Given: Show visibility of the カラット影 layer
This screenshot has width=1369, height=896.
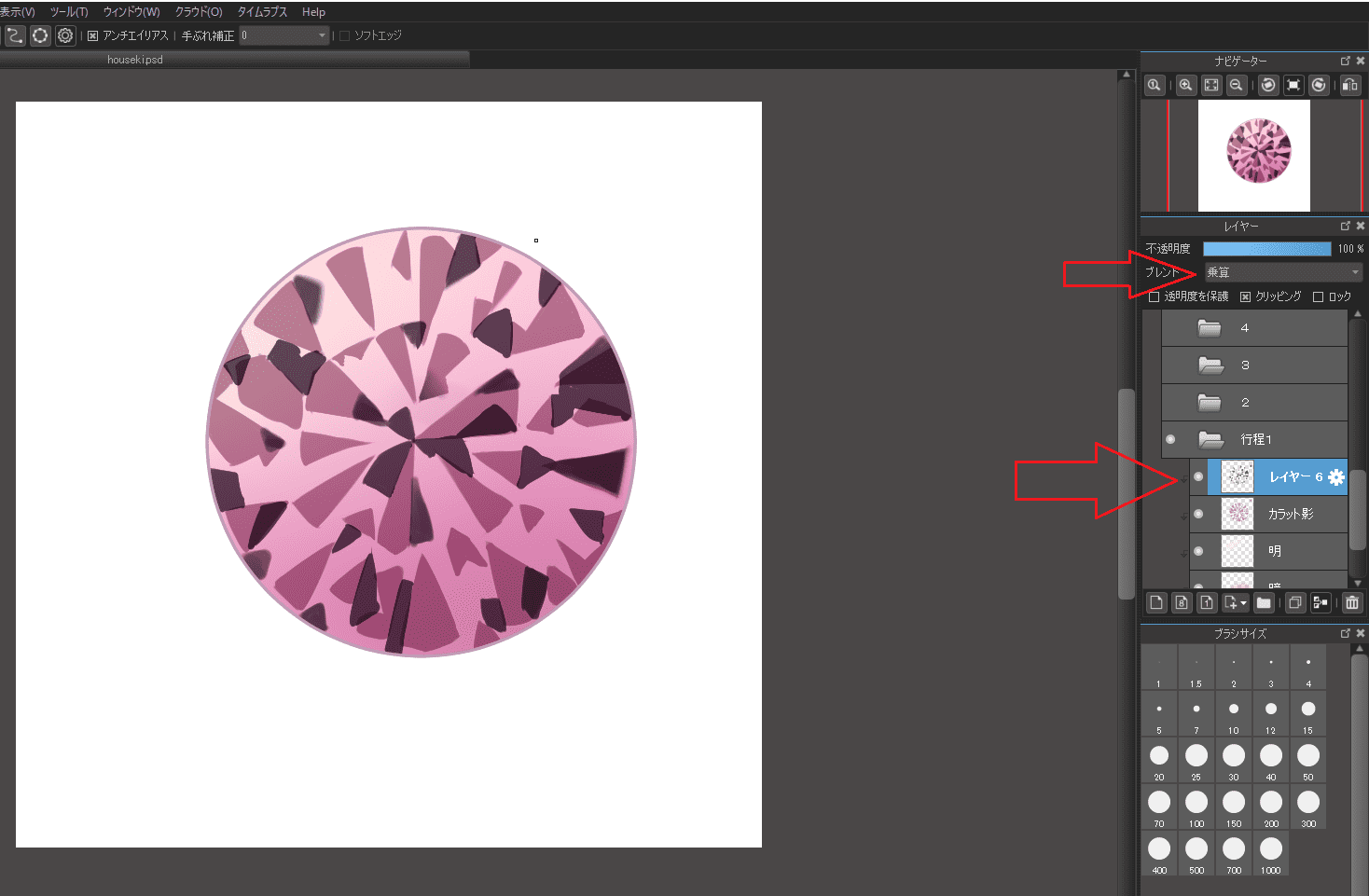Looking at the screenshot, I should coord(1197,514).
